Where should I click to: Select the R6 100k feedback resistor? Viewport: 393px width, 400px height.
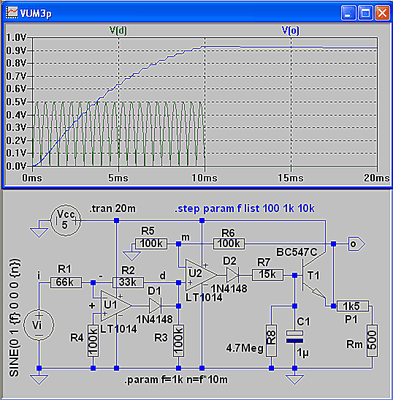229,244
